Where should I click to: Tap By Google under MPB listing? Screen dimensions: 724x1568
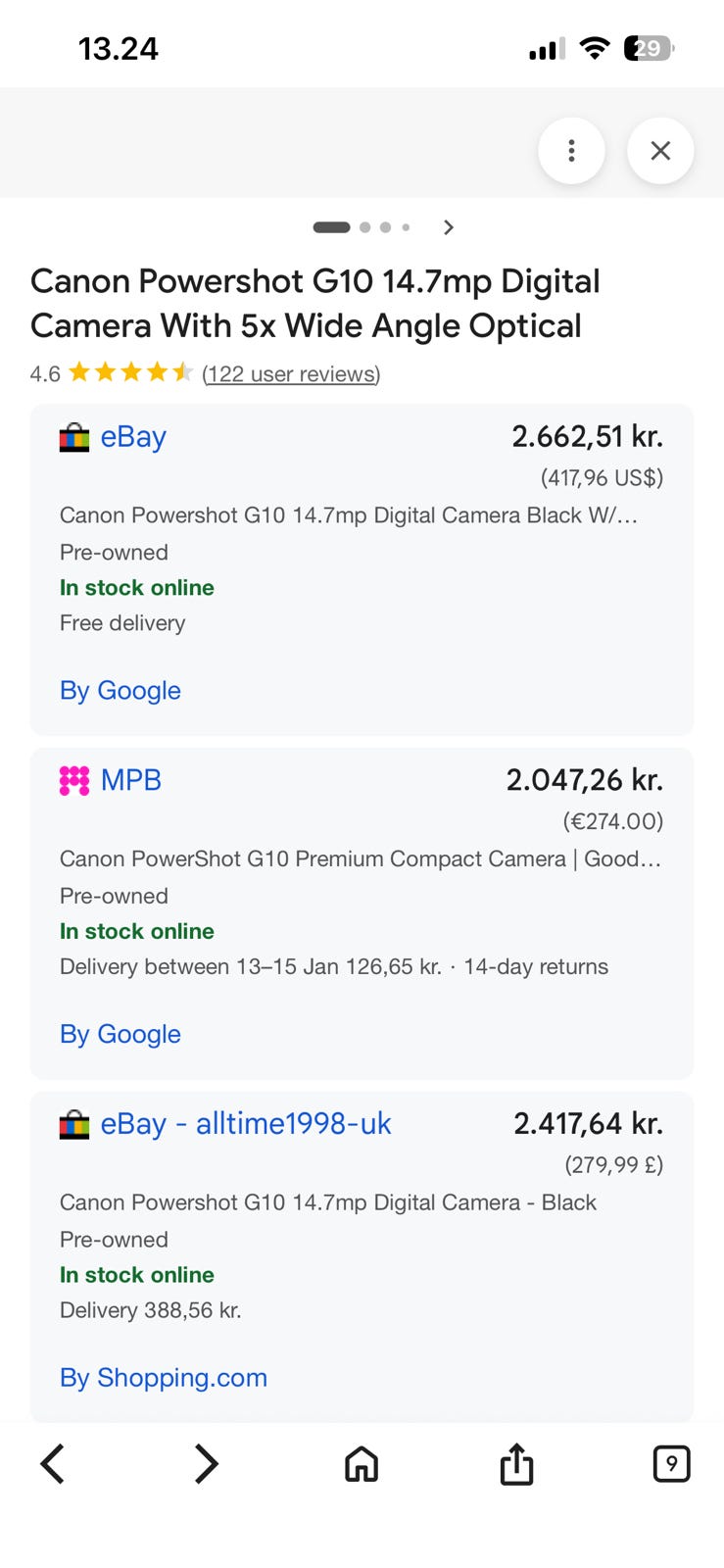pos(121,1034)
